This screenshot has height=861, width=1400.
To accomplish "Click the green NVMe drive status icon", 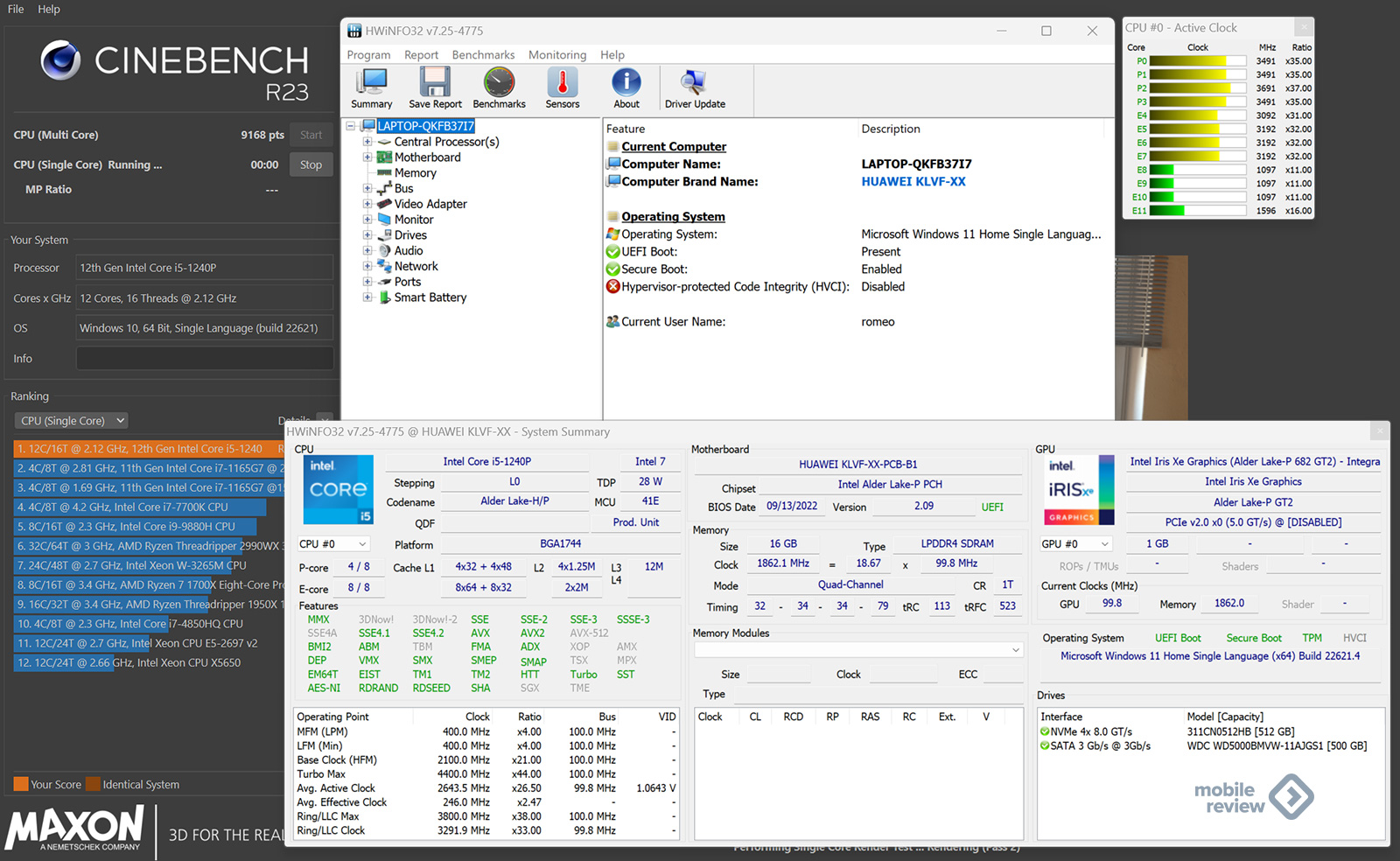I will pos(1045,732).
